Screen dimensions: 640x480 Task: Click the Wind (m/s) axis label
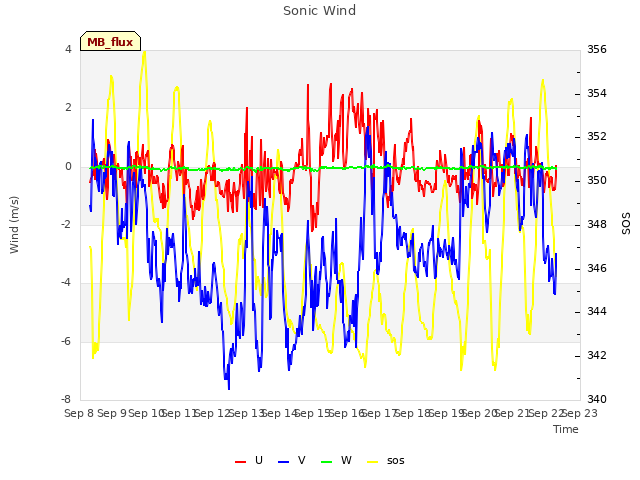click(x=14, y=225)
